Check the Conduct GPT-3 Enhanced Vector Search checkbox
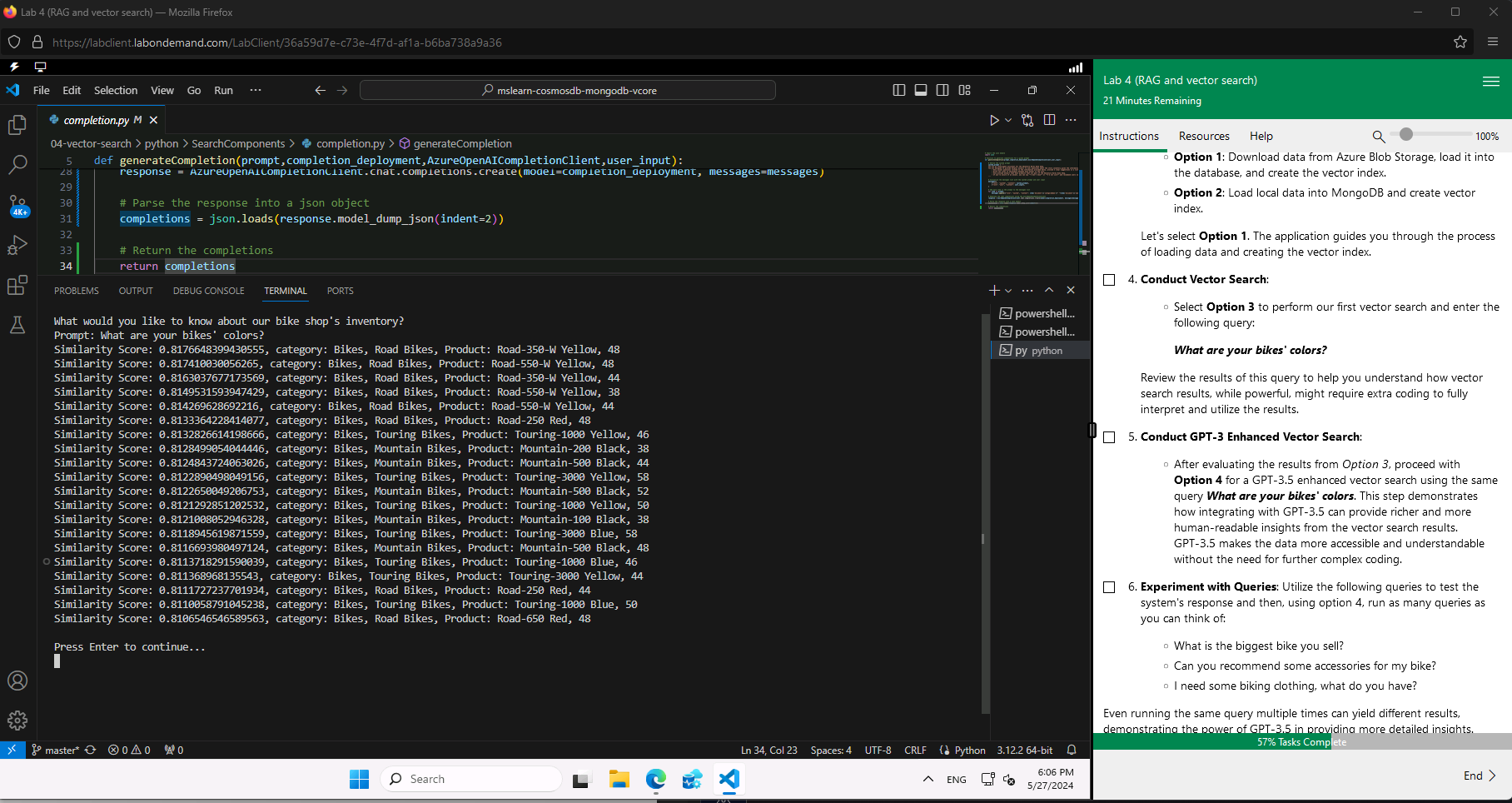Image resolution: width=1512 pixels, height=803 pixels. (1109, 437)
